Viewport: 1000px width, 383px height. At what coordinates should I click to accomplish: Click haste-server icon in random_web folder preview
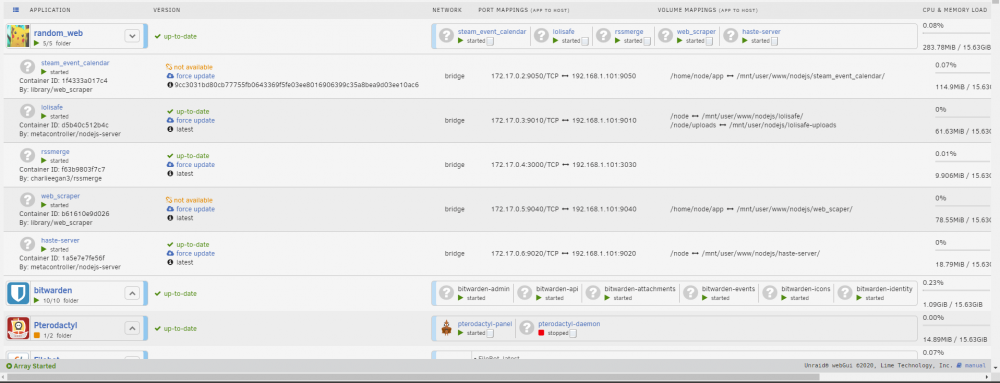click(x=731, y=36)
